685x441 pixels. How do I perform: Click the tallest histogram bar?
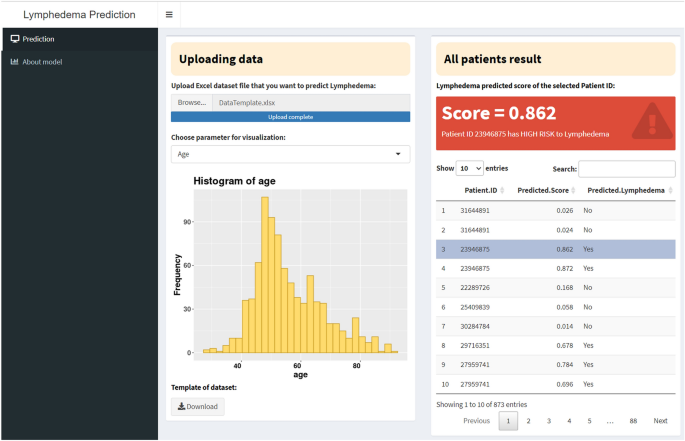click(265, 274)
